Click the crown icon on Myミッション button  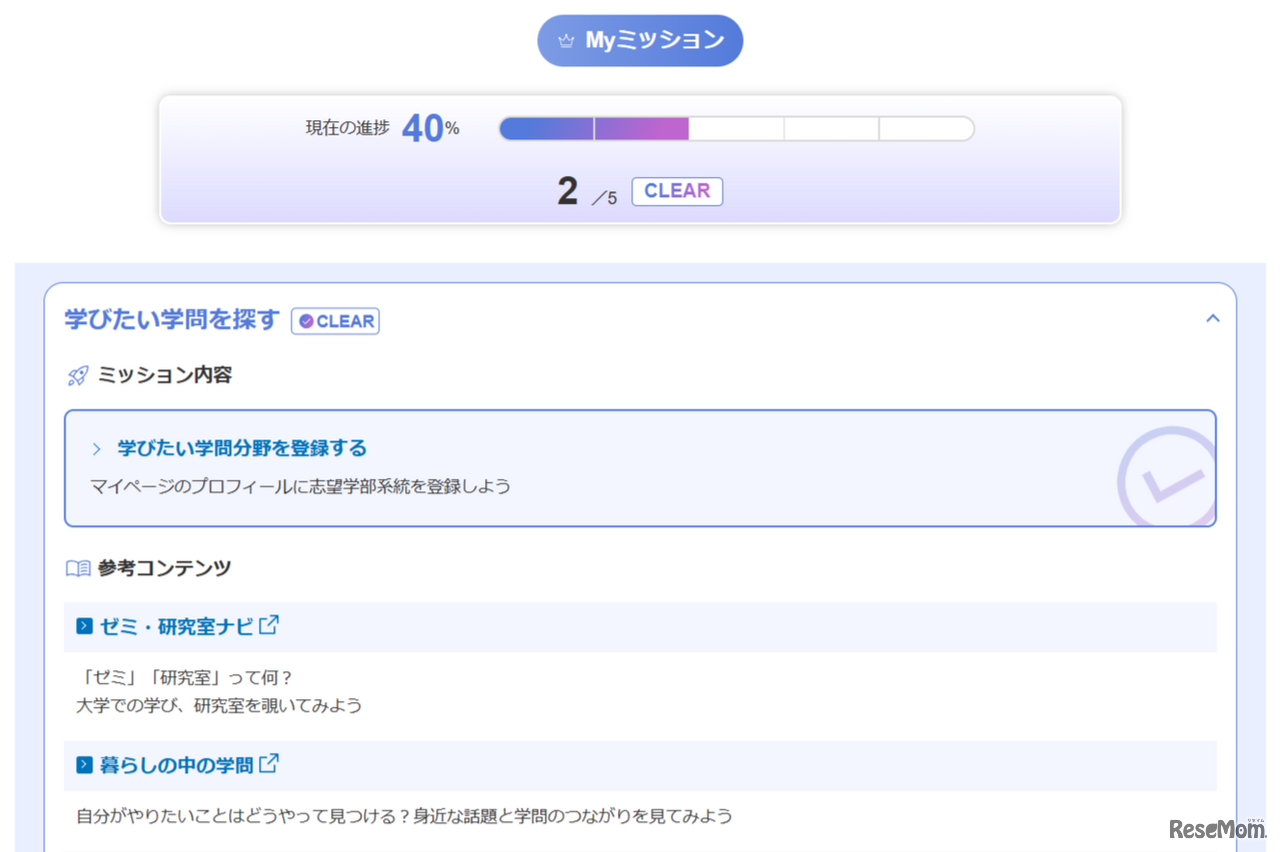[x=568, y=39]
